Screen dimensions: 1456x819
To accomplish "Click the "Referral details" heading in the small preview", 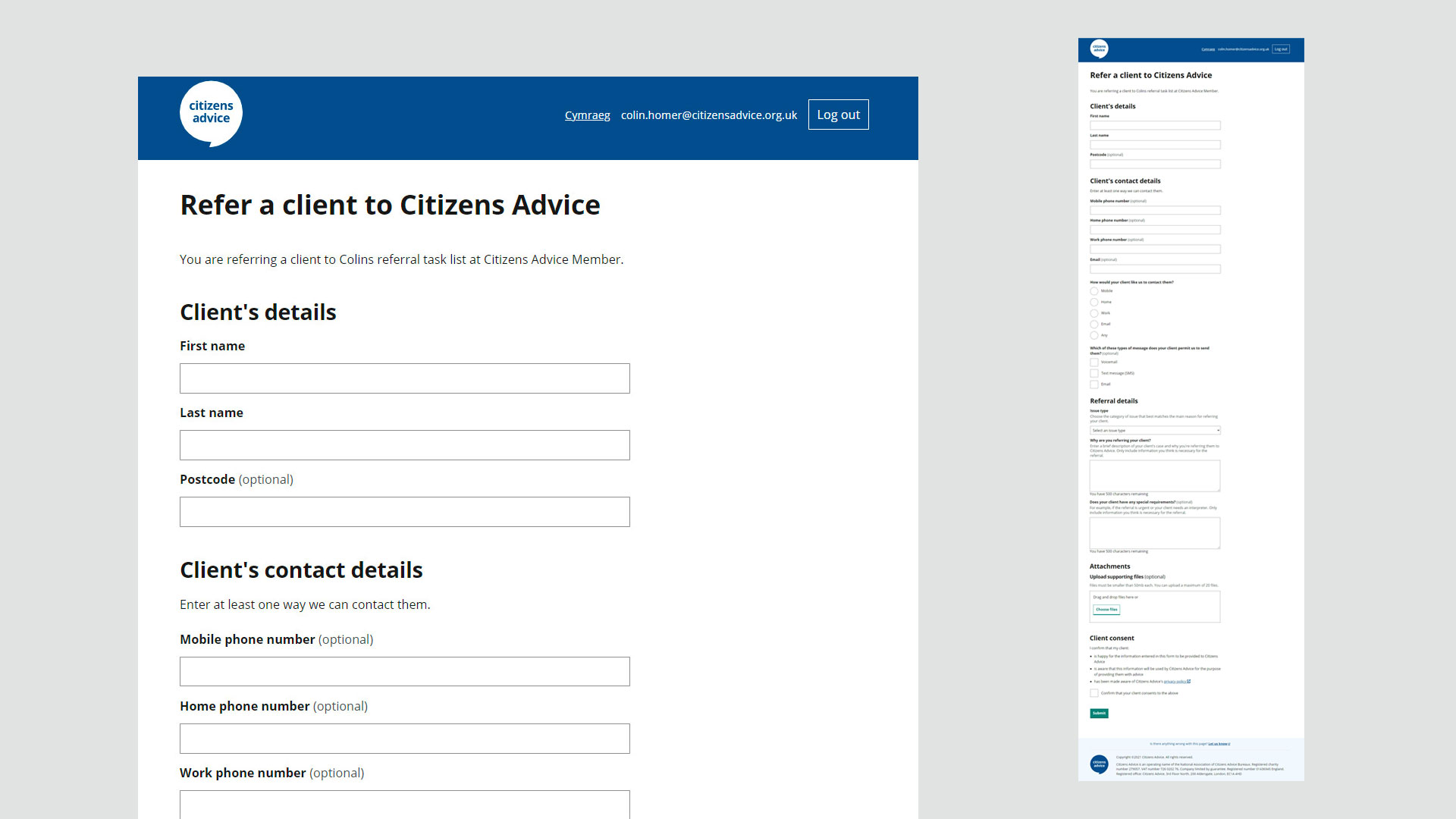I will point(1114,401).
